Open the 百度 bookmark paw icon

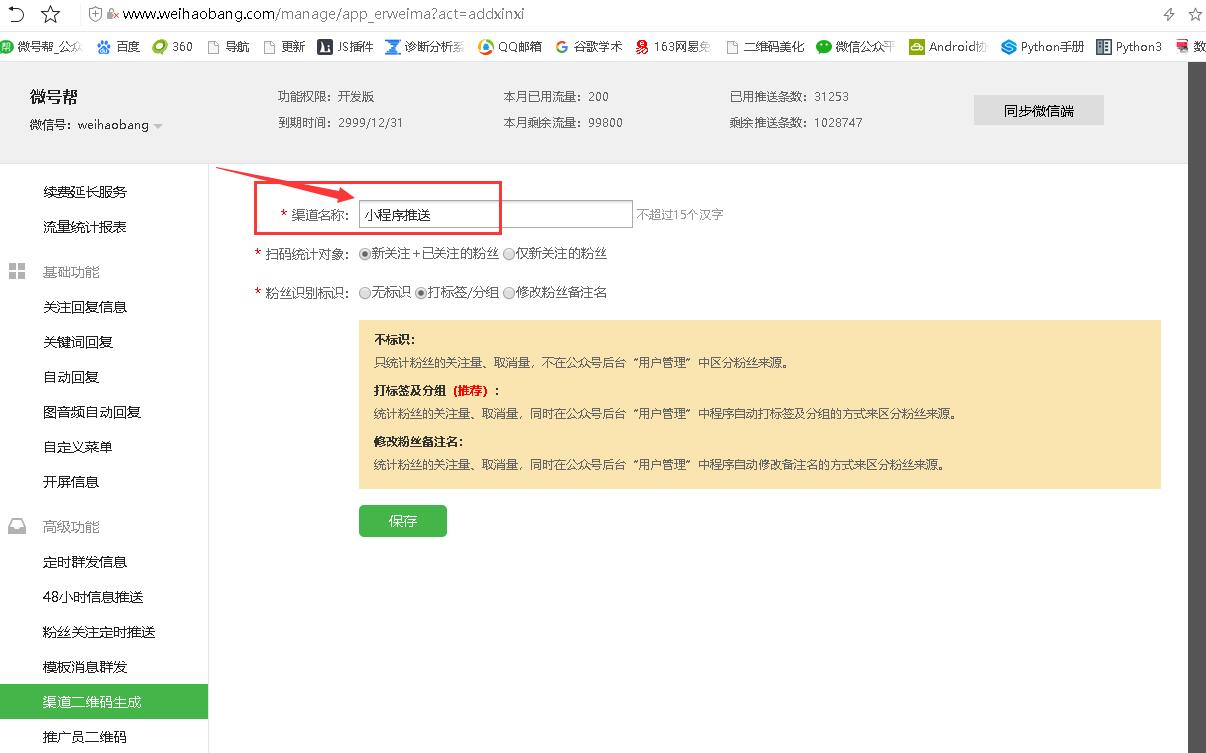104,47
